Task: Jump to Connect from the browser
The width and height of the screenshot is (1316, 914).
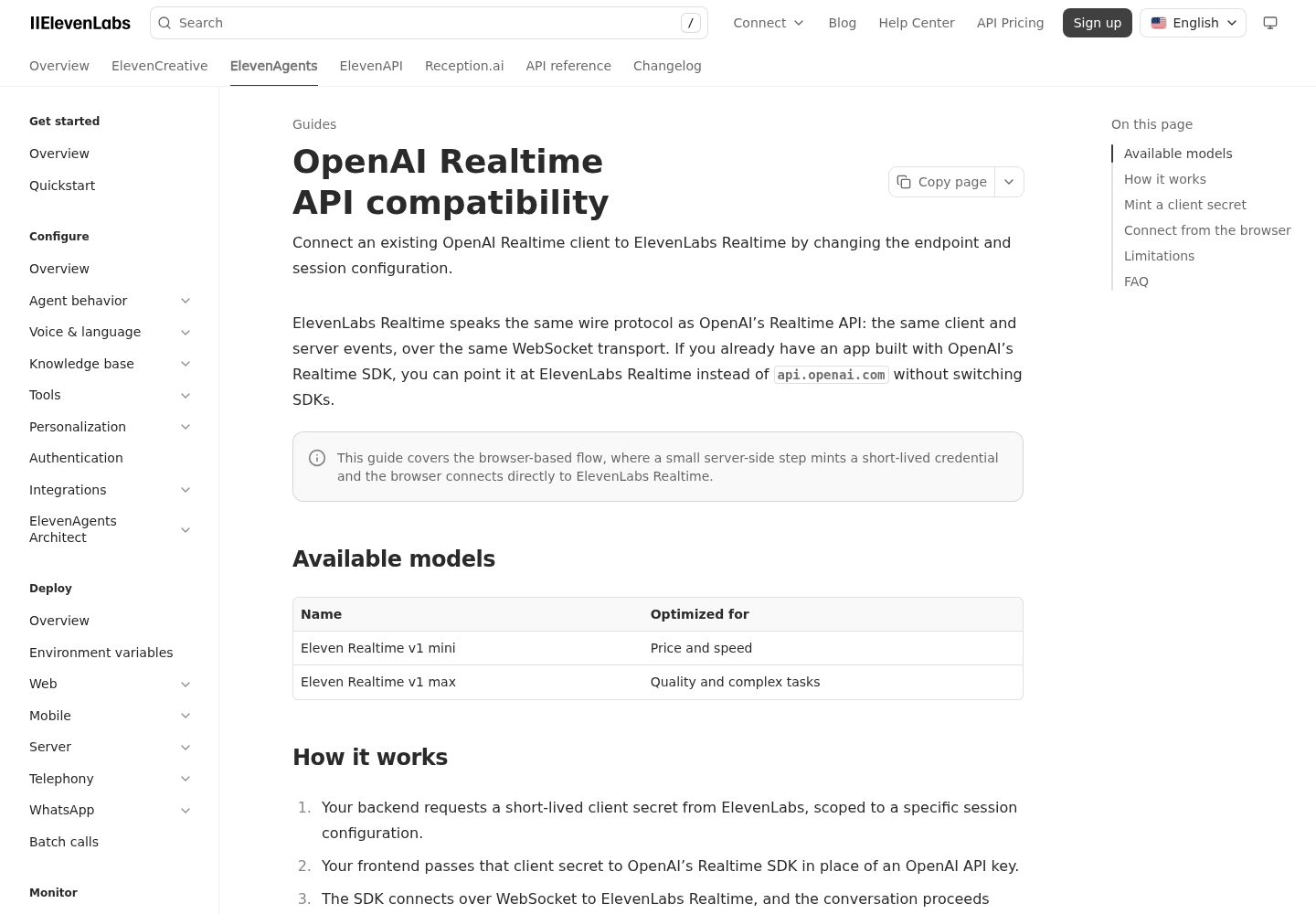Action: tap(1207, 230)
